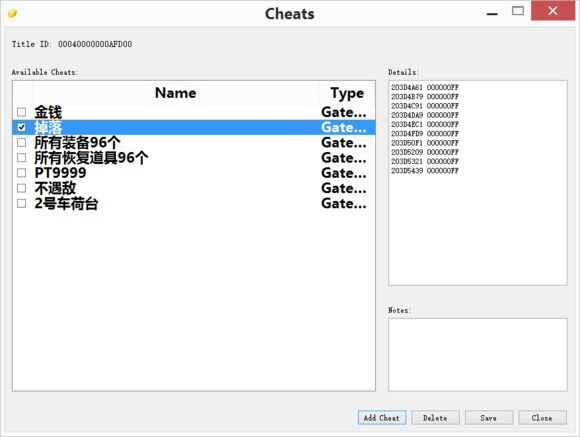Screen dimensions: 580x437
Task: Enable the PT9999 cheat checkbox
Action: (x=21, y=173)
